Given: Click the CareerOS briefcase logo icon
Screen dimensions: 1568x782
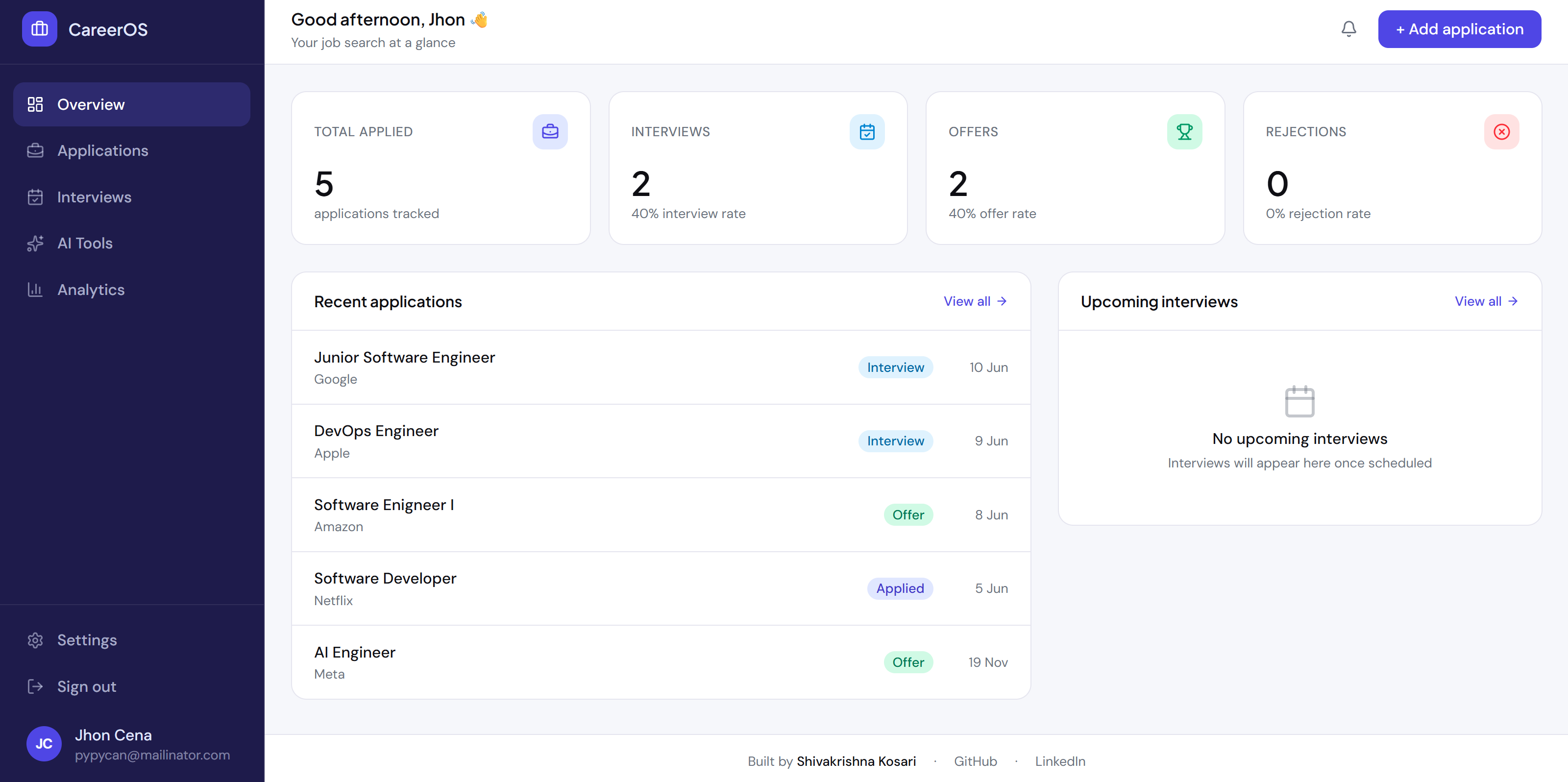Looking at the screenshot, I should (x=40, y=28).
